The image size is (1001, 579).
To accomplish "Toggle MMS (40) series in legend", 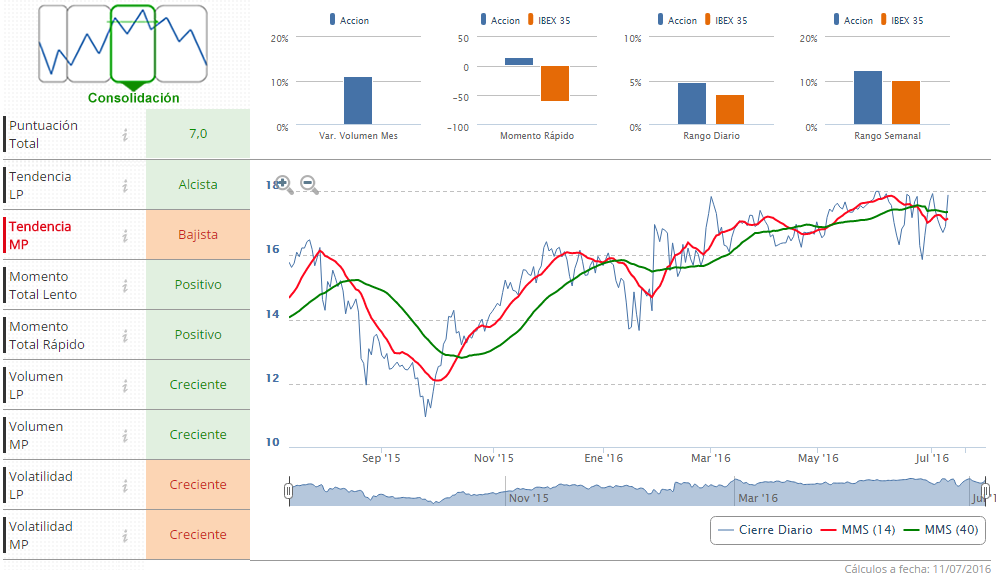I will [x=941, y=530].
